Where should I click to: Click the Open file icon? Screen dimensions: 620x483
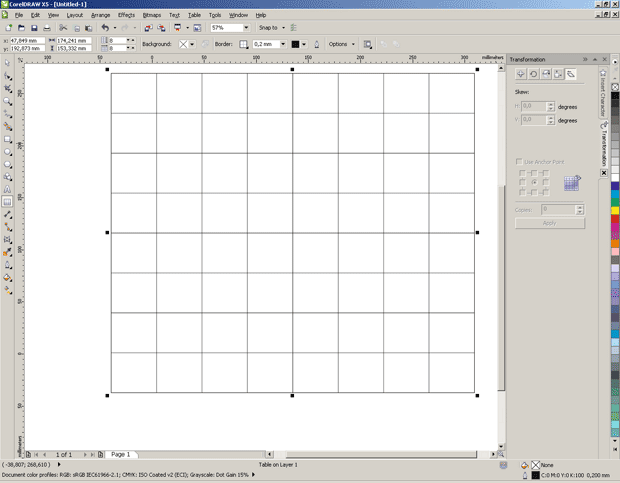[x=21, y=28]
